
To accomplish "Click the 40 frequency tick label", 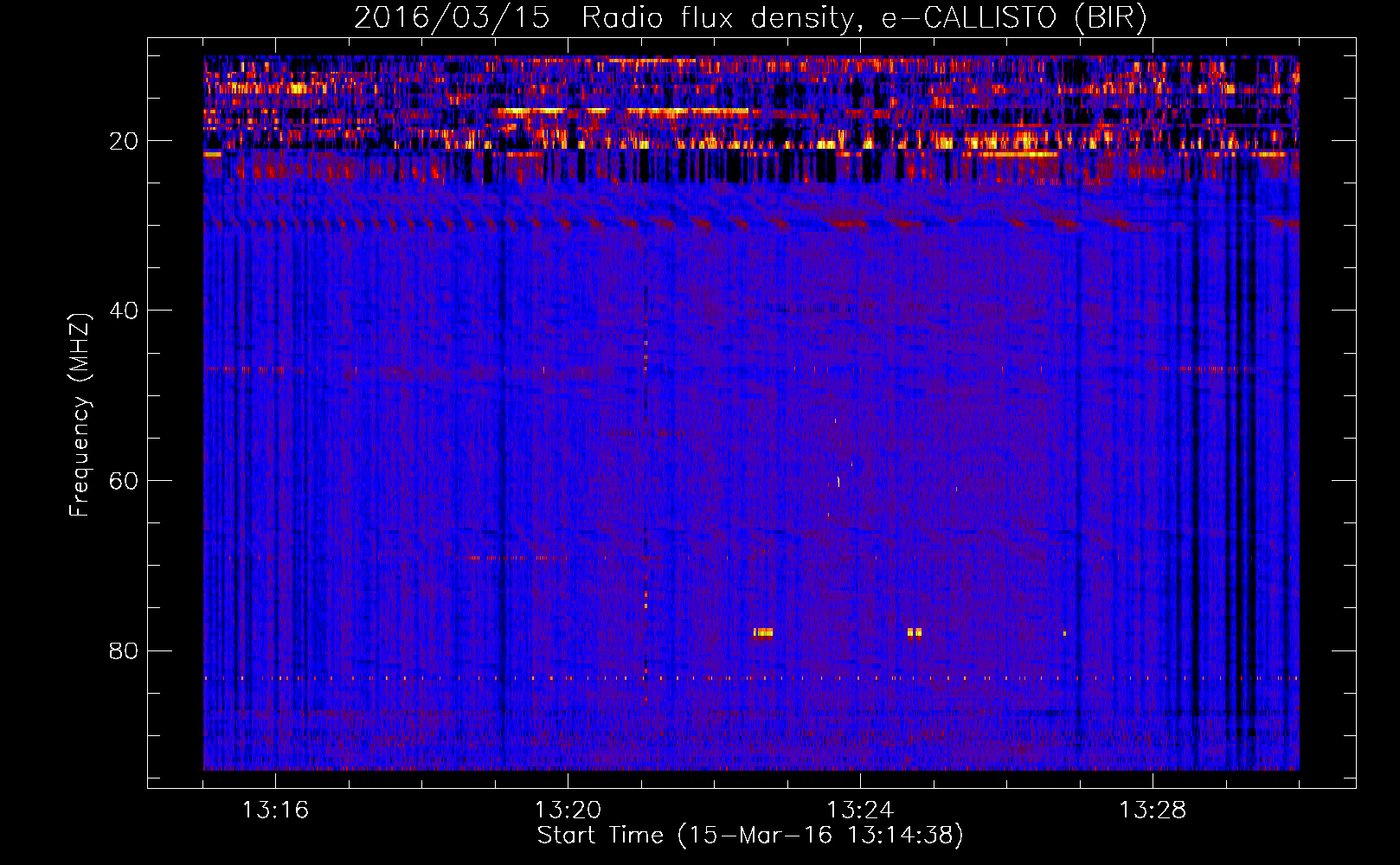I will [x=124, y=311].
